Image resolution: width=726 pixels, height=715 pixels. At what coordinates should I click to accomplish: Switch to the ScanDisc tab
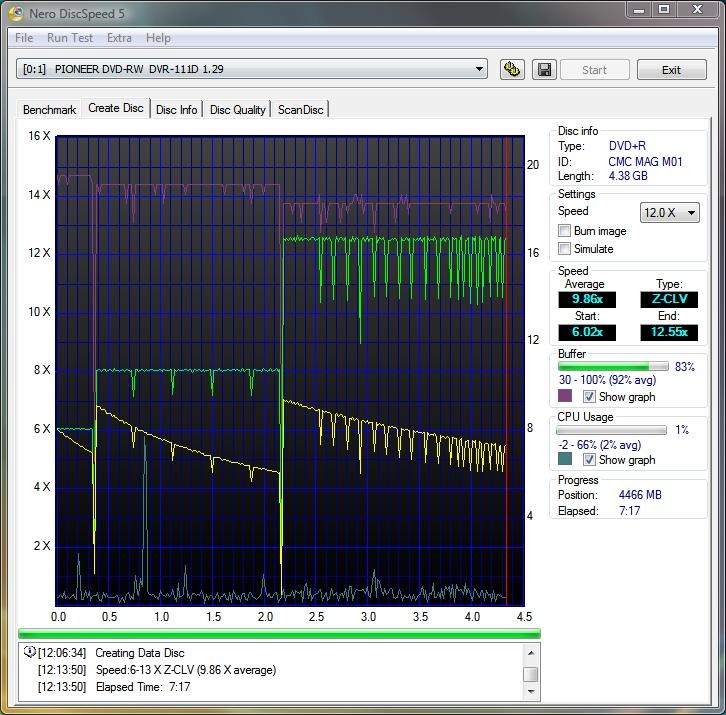pos(300,109)
